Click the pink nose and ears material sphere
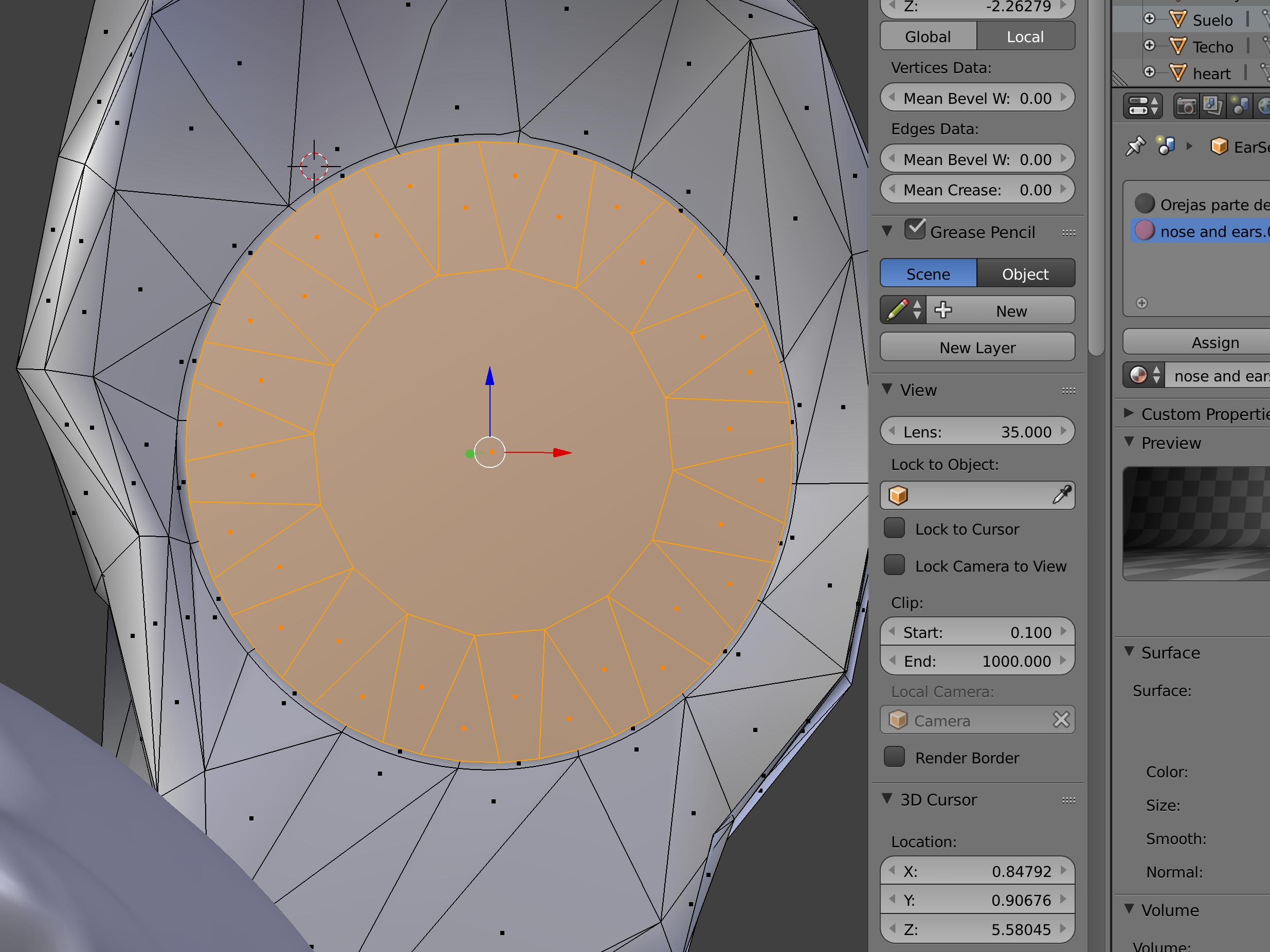The height and width of the screenshot is (952, 1270). coord(1144,231)
